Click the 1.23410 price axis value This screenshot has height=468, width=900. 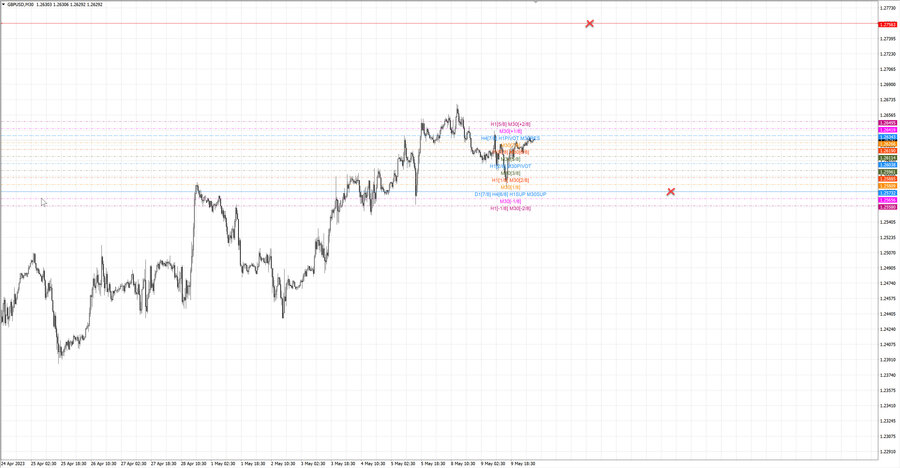[887, 405]
